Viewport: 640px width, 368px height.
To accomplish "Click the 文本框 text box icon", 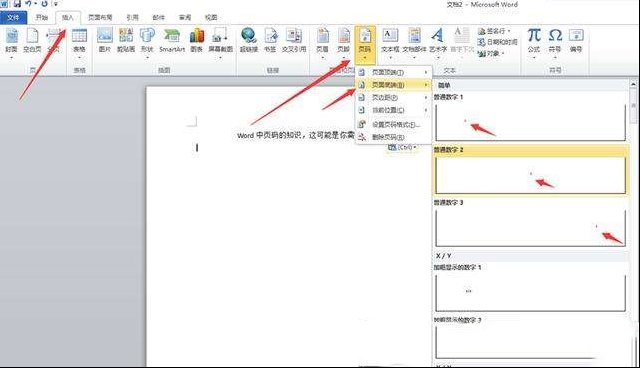I will coord(390,43).
